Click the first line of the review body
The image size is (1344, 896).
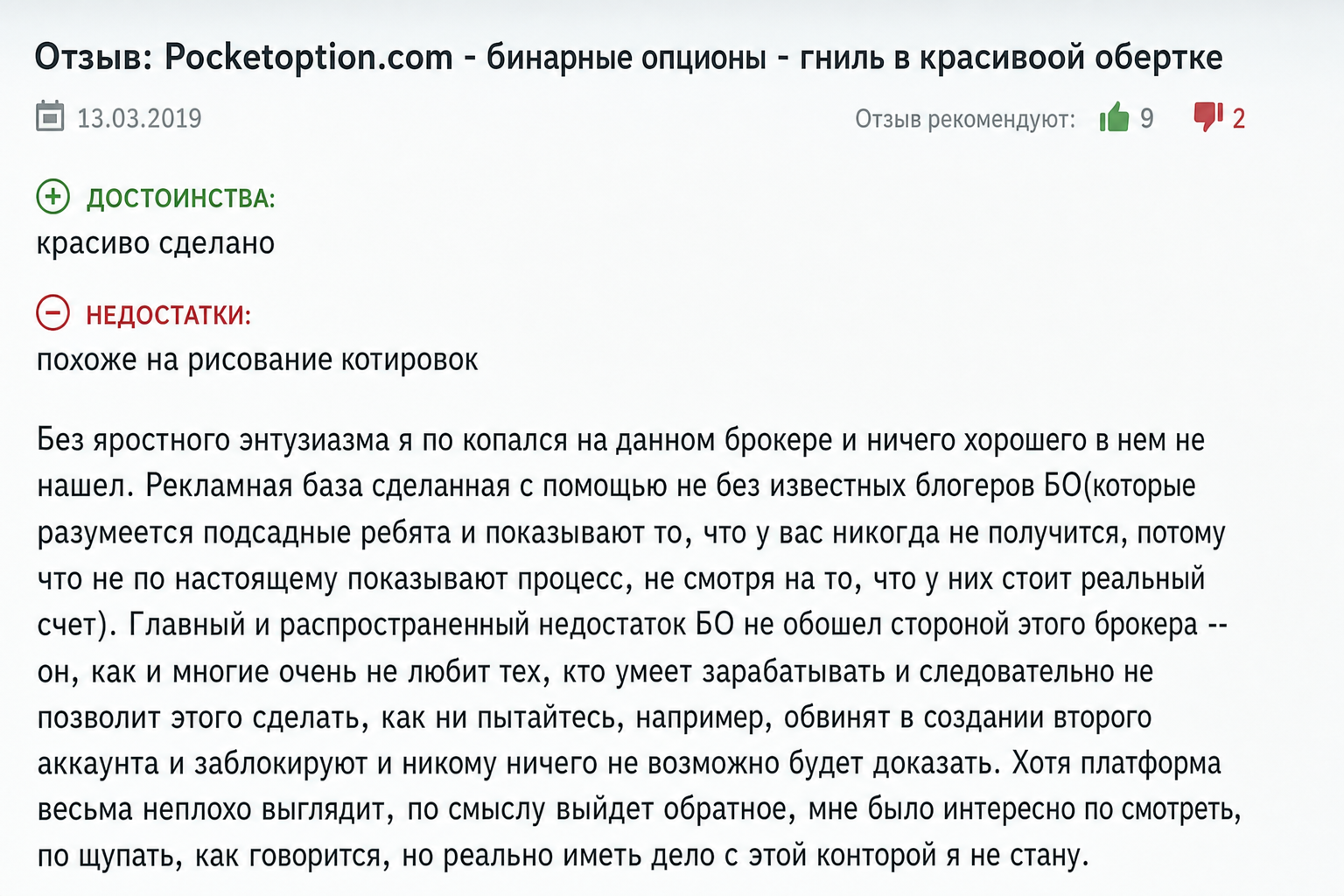621,440
